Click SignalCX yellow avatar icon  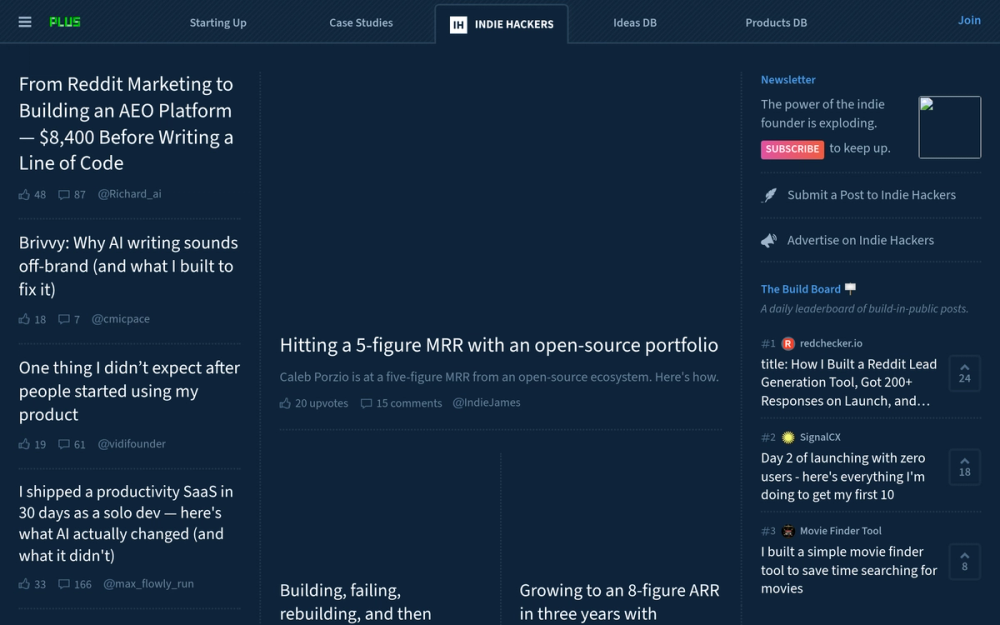pos(788,438)
